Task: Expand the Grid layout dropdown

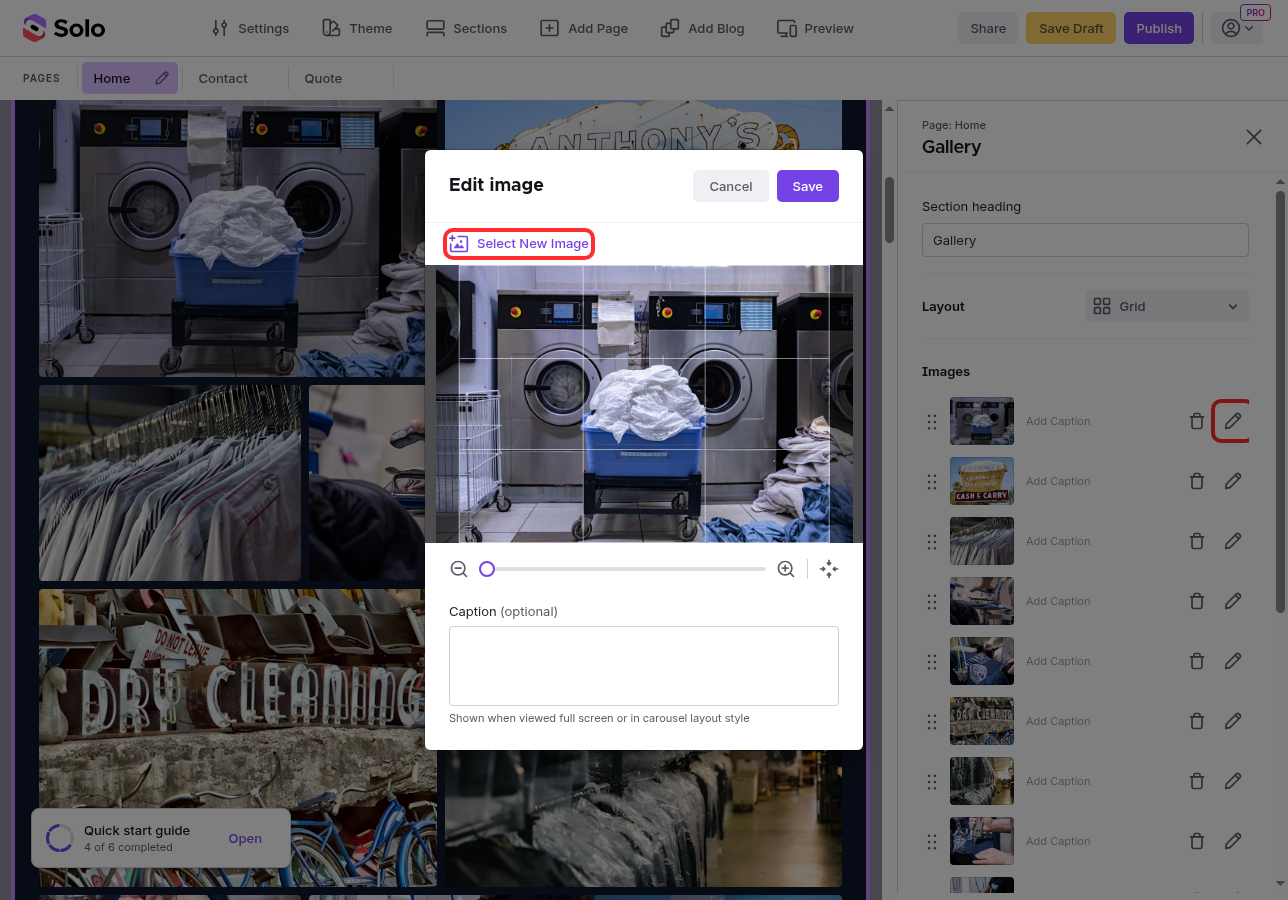Action: [x=1167, y=306]
